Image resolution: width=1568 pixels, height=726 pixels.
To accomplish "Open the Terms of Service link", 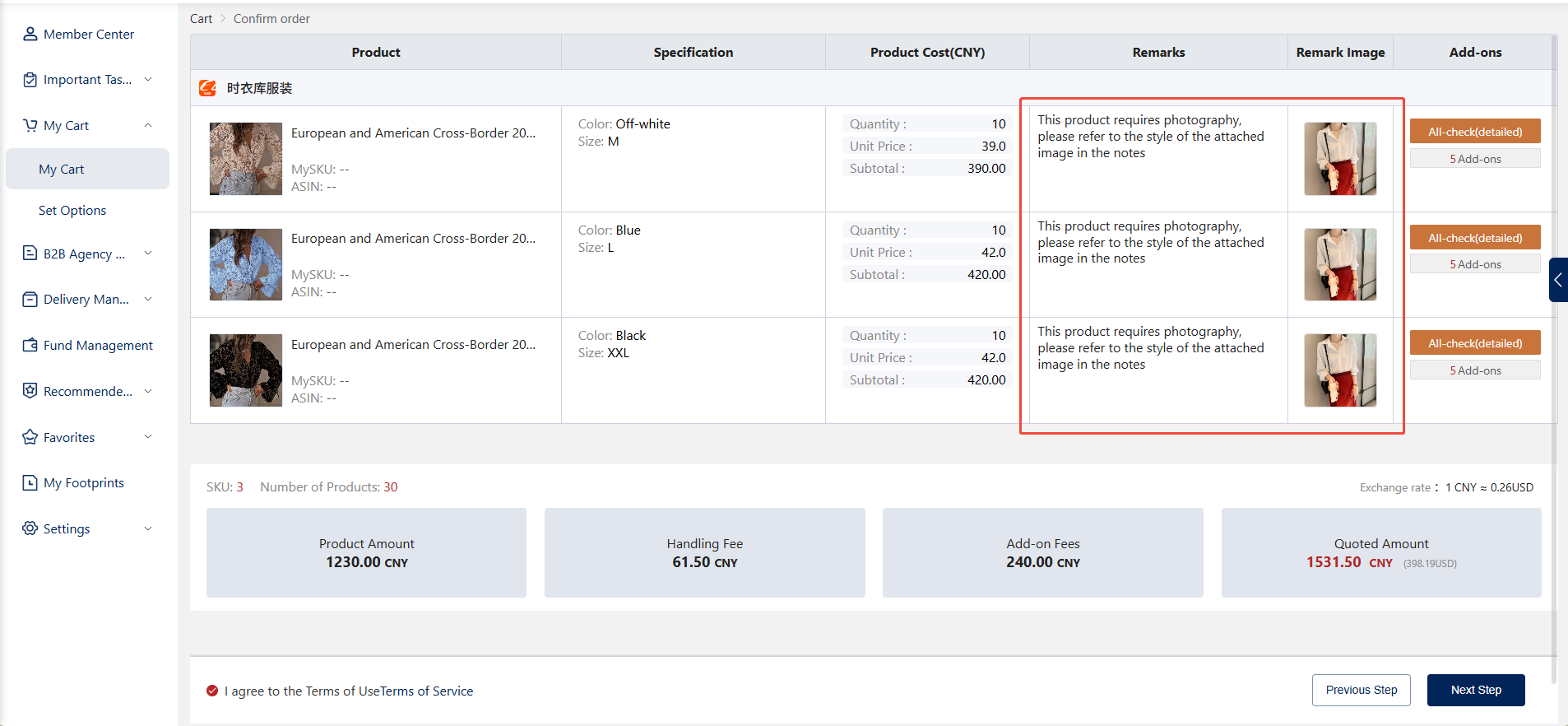I will [x=427, y=691].
